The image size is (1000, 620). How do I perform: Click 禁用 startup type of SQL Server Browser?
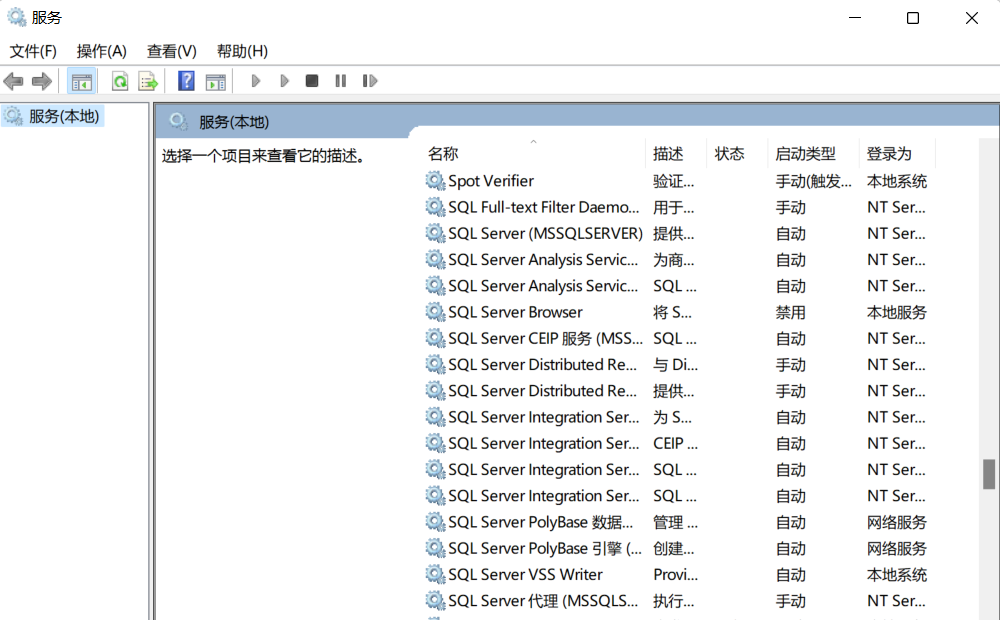point(790,312)
